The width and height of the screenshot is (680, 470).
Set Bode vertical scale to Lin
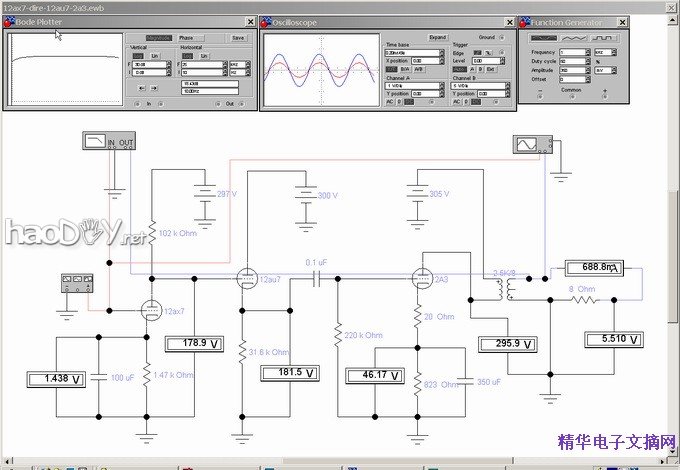tap(155, 55)
